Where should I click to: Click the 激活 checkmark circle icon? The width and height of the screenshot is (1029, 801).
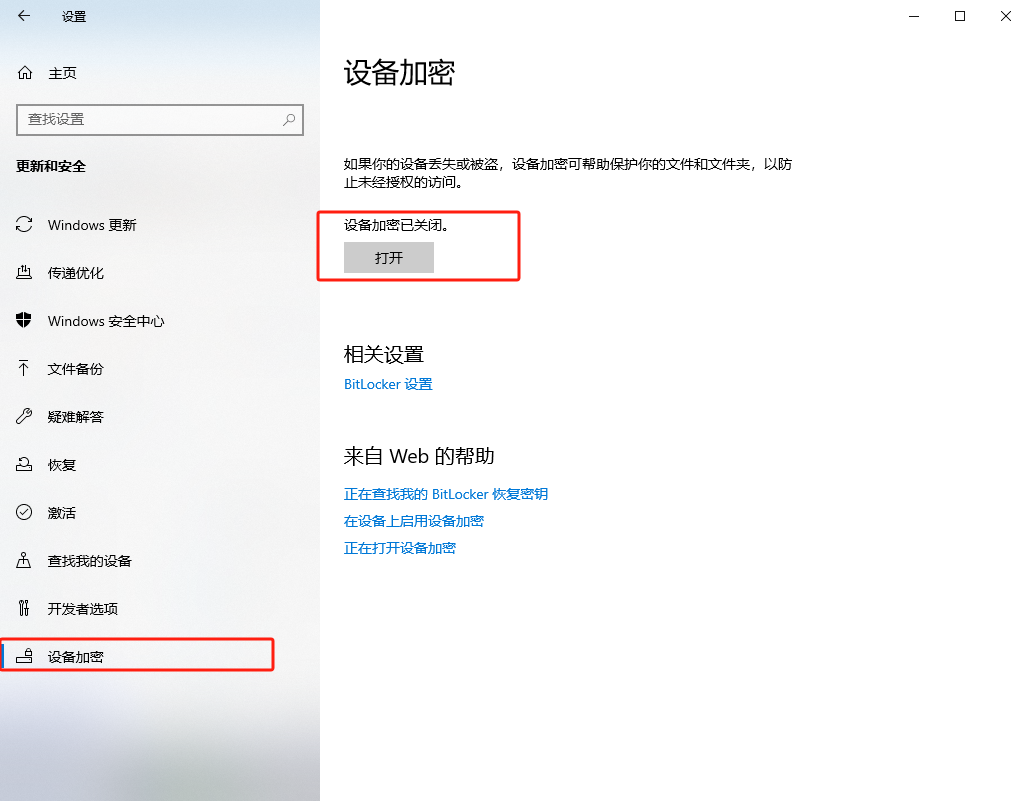click(x=24, y=512)
